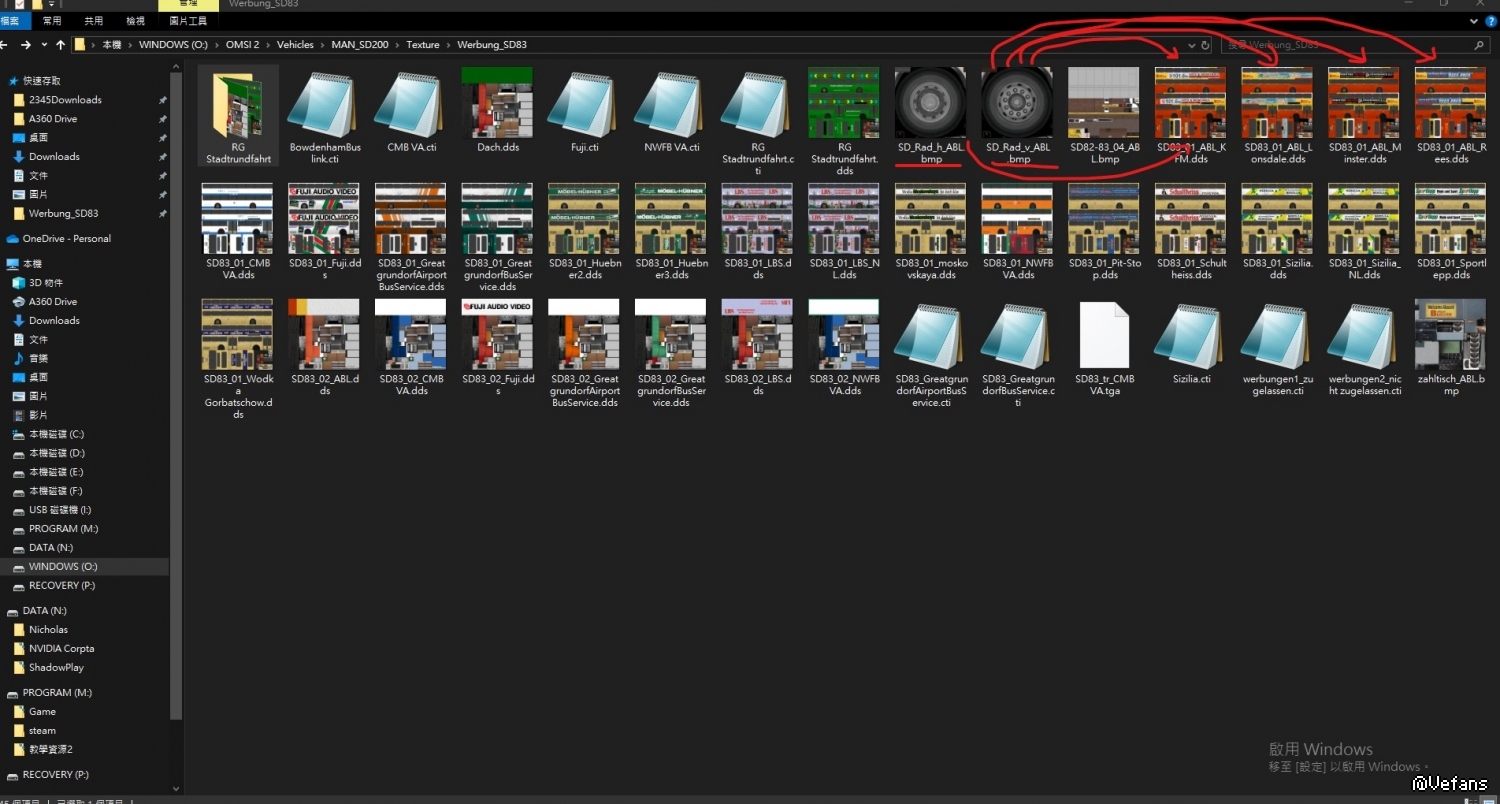Select the SD83_01_NWFB VA.dds thumbnail
The height and width of the screenshot is (804, 1500).
(x=1017, y=219)
